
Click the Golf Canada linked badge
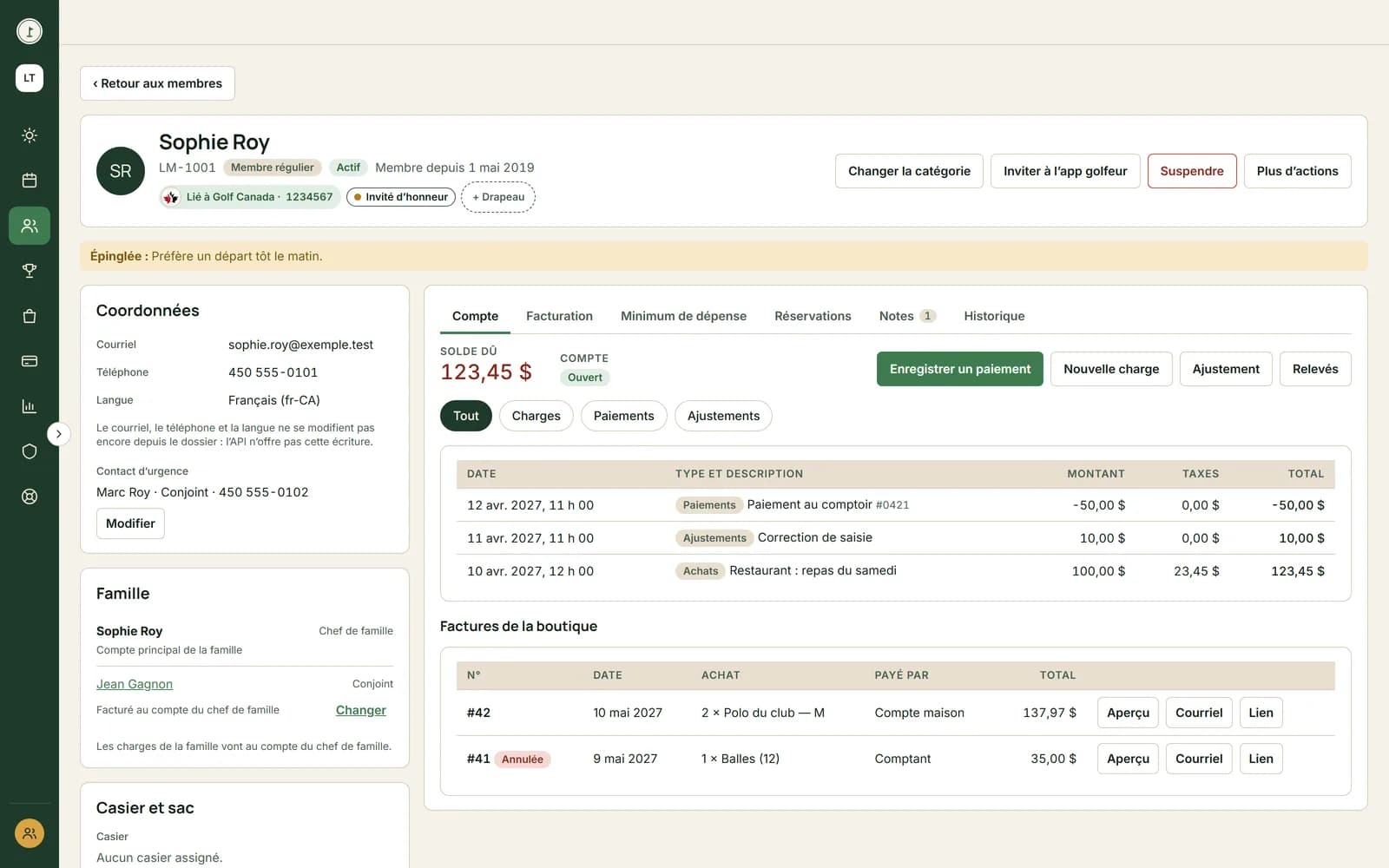click(249, 197)
